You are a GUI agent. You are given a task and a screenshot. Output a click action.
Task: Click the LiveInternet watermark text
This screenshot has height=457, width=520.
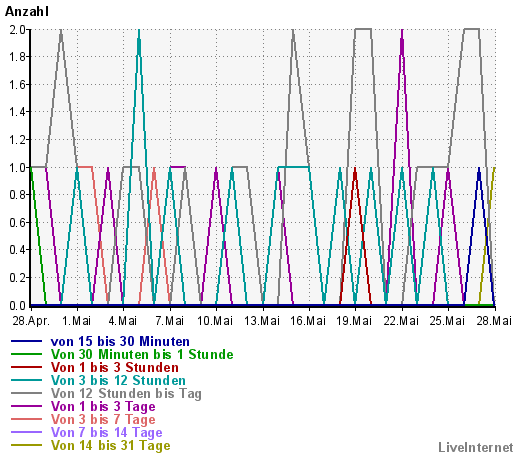pyautogui.click(x=476, y=448)
